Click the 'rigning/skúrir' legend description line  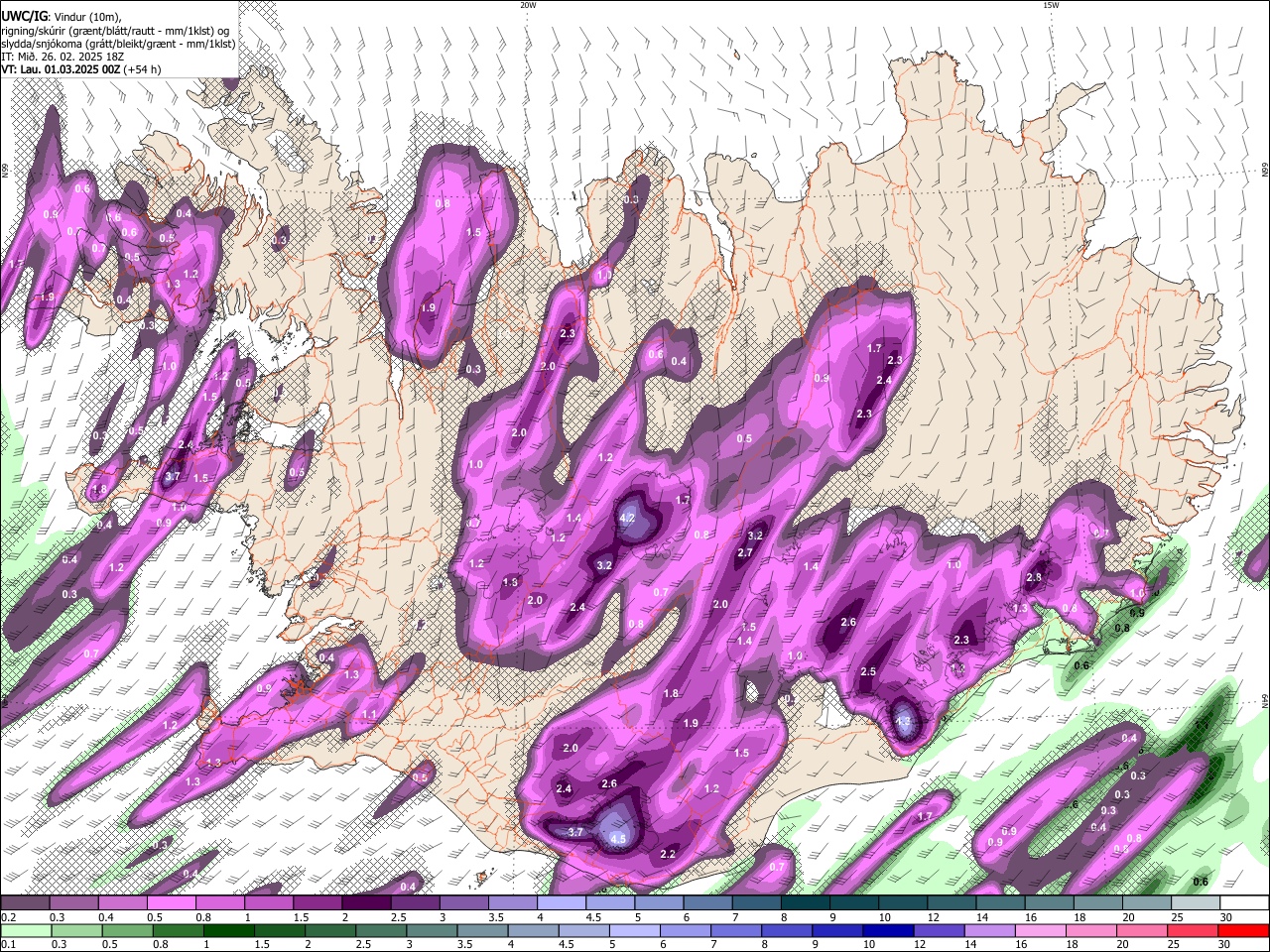tap(117, 30)
